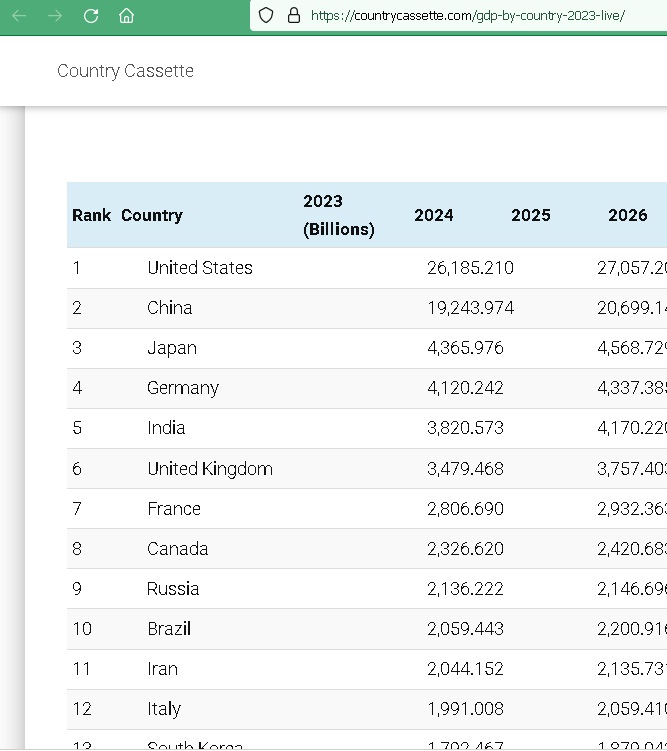The height and width of the screenshot is (751, 667).
Task: Click the 2023 (Billions) column header
Action: point(339,215)
